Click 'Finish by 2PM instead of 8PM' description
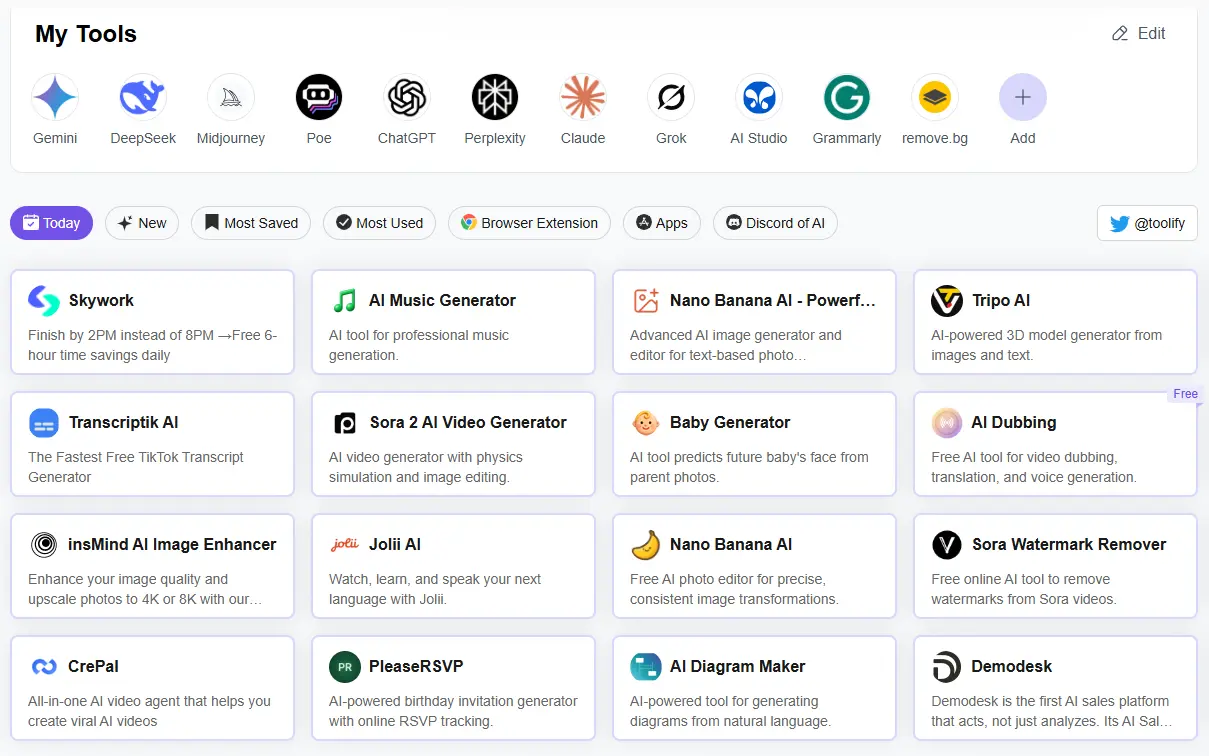The image size is (1209, 756). pyautogui.click(x=152, y=345)
